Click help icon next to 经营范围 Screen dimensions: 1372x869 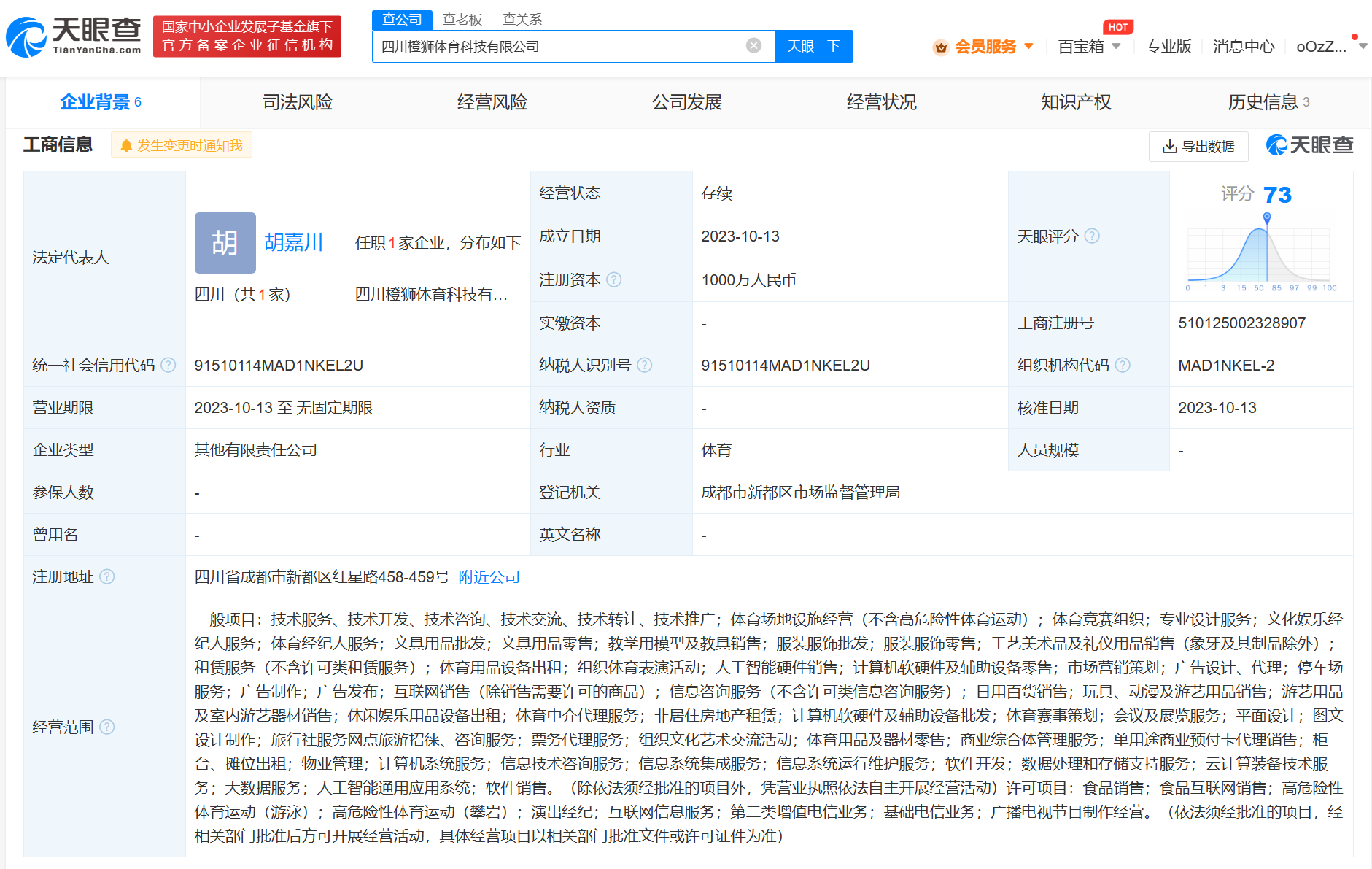(x=106, y=727)
